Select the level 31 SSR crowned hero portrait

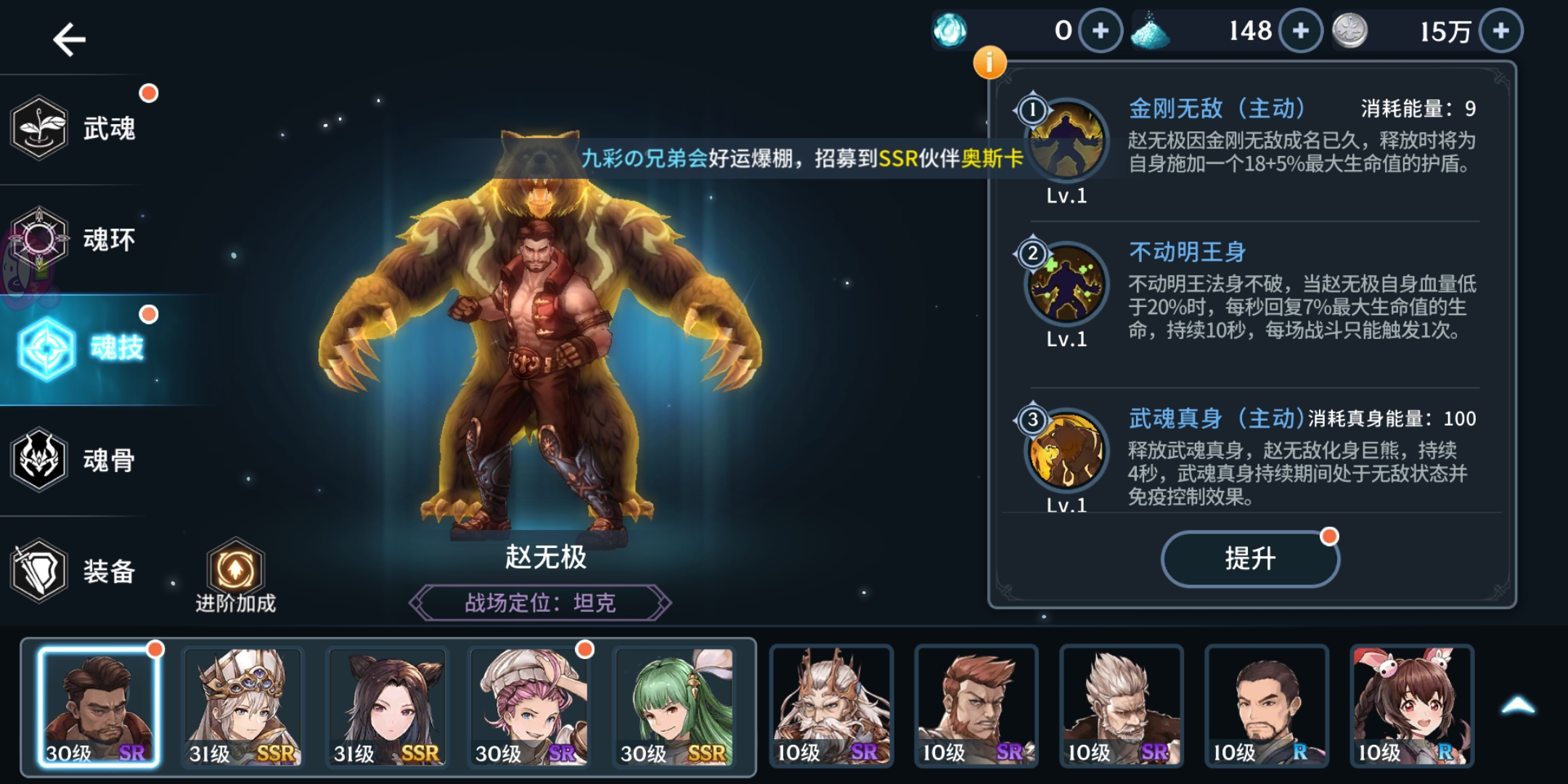coord(242,706)
